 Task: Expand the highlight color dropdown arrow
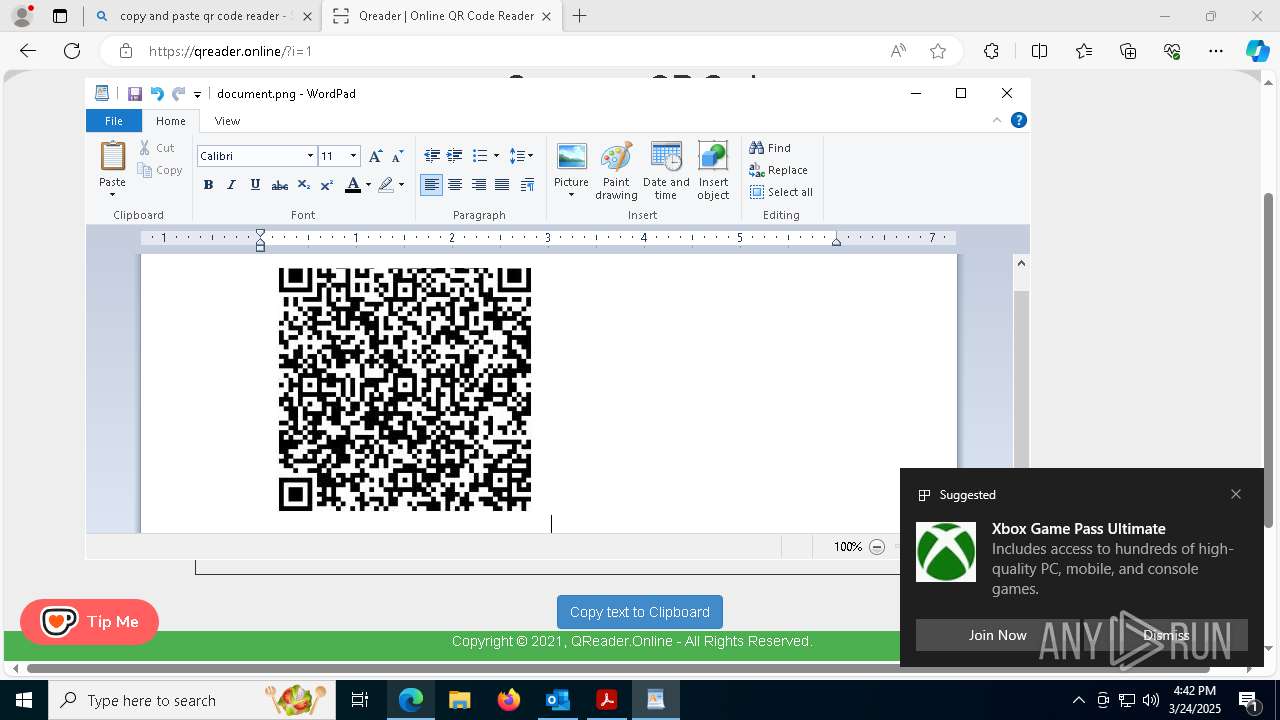[401, 185]
